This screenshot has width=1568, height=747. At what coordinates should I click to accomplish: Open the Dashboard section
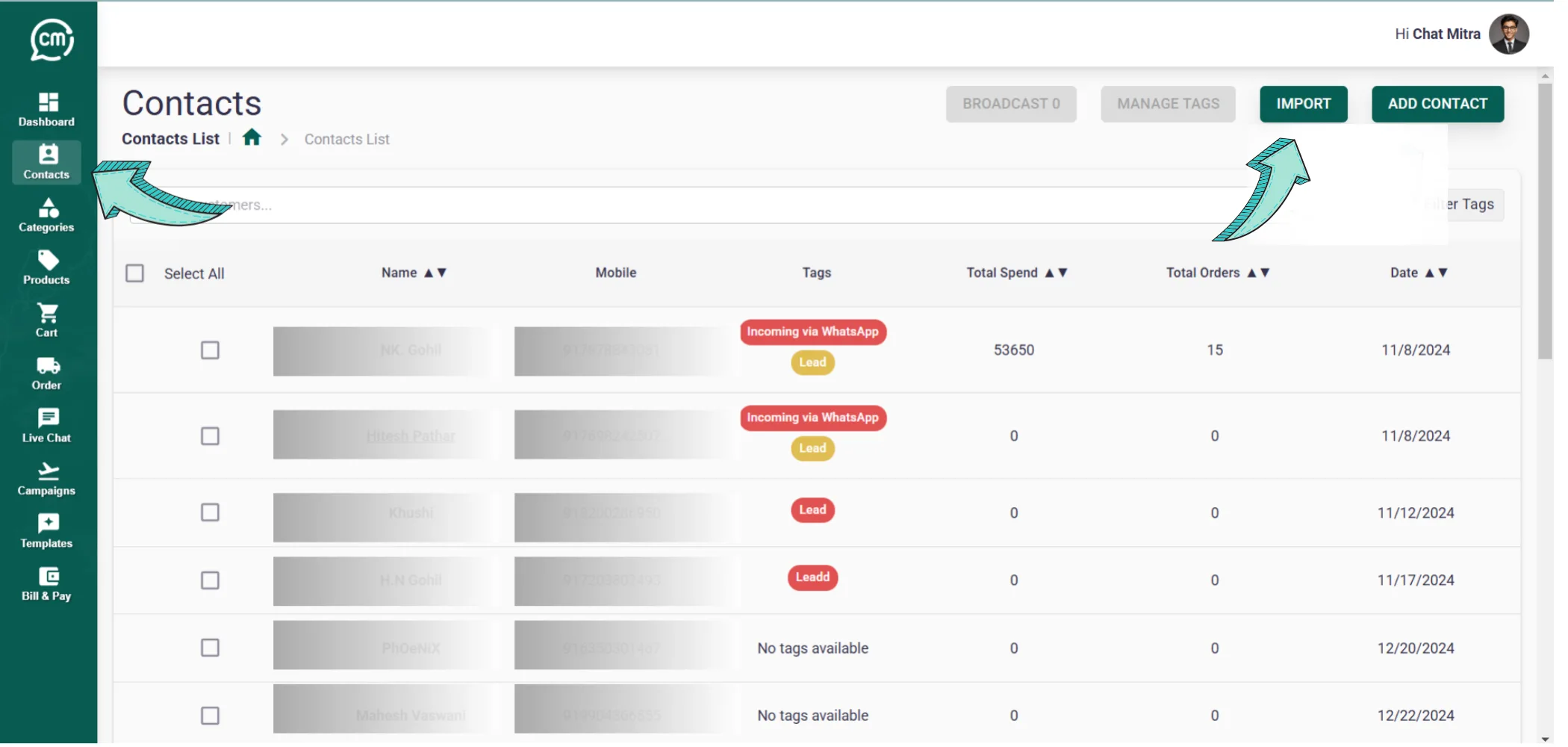pos(47,110)
